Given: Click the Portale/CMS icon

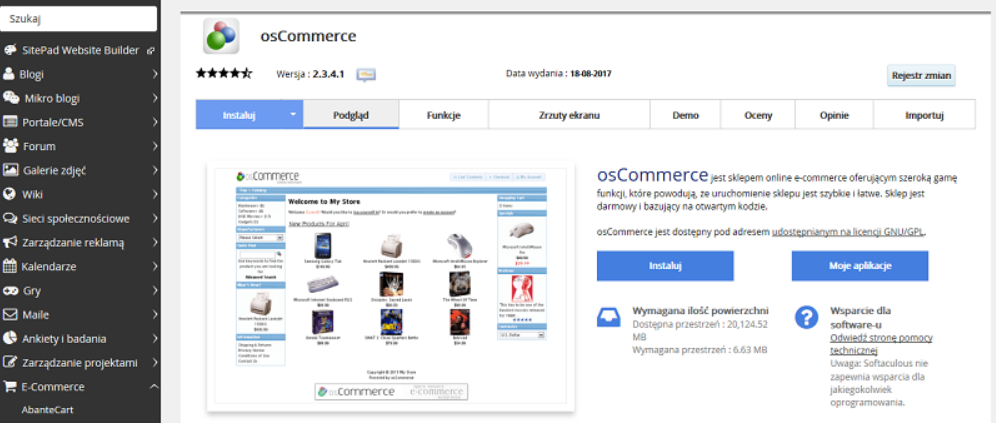Looking at the screenshot, I should click(10, 122).
